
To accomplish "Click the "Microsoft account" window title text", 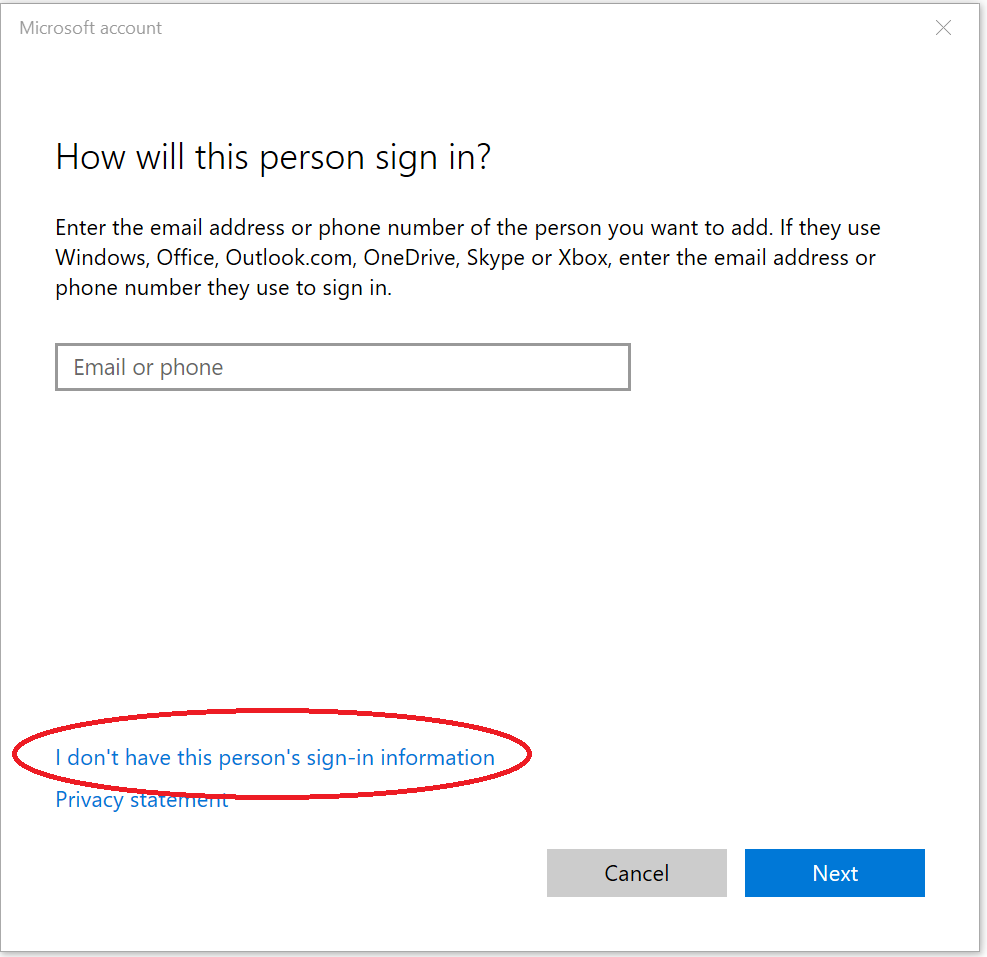I will (x=91, y=28).
